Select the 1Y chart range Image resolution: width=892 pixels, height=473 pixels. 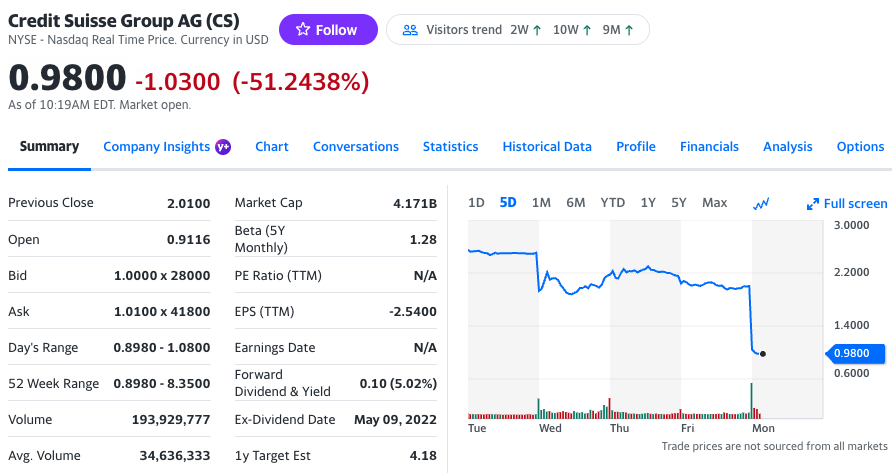[648, 203]
